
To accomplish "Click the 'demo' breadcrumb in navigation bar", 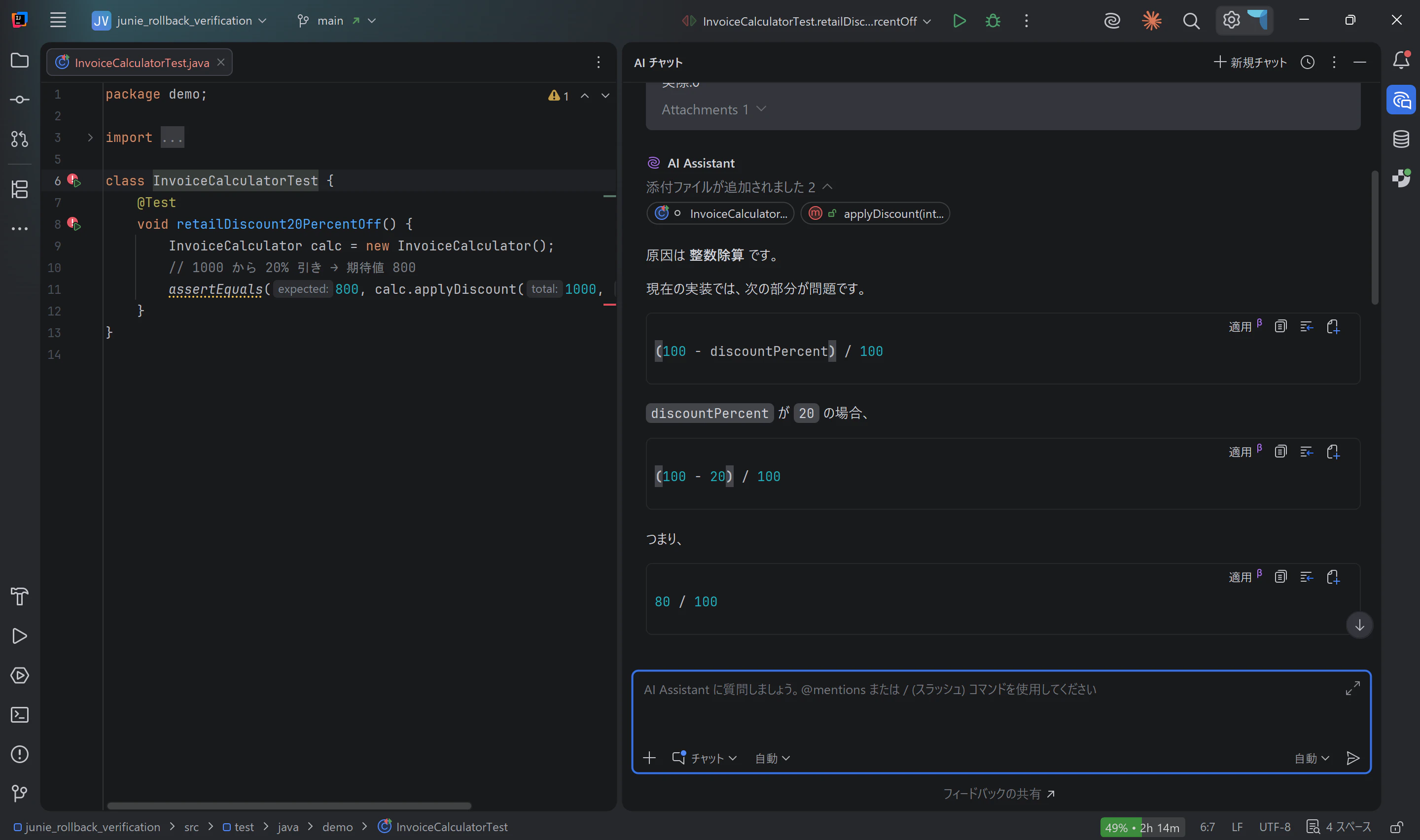I will tap(337, 827).
